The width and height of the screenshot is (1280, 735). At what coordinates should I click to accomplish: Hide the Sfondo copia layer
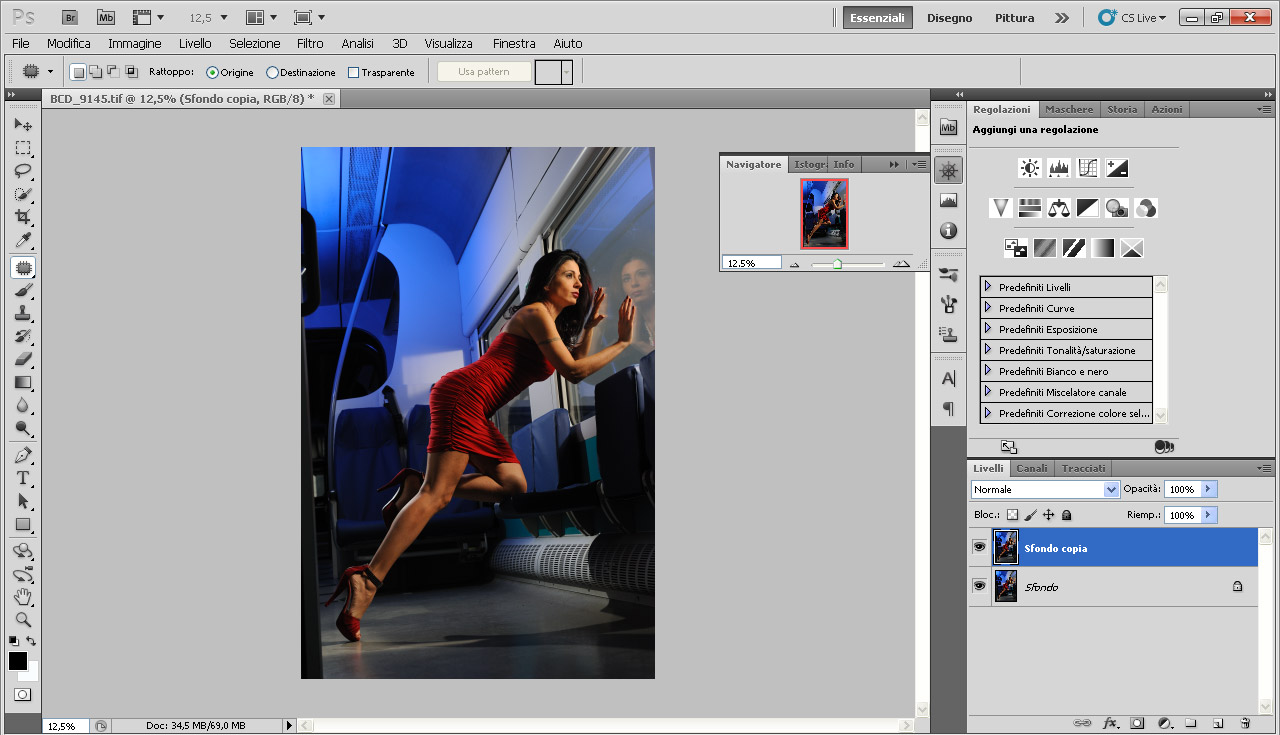[x=979, y=547]
